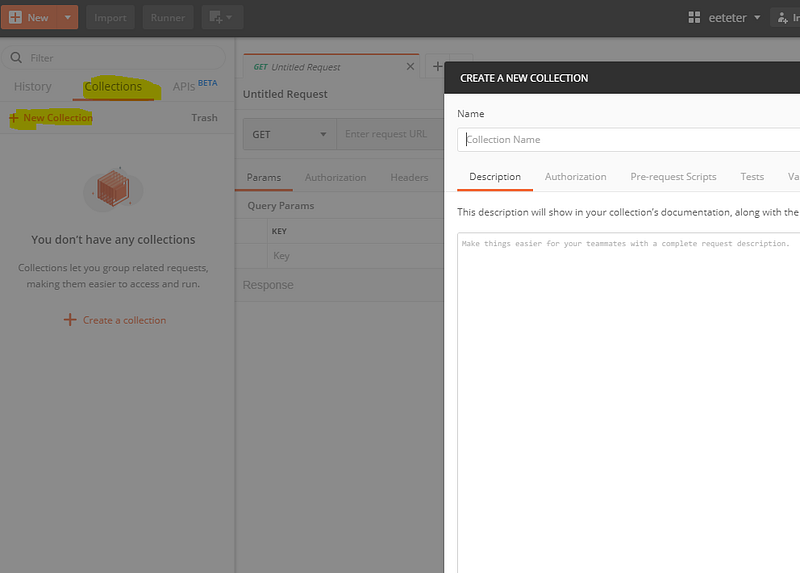The image size is (800, 573).
Task: Switch to the History tab
Action: (33, 86)
